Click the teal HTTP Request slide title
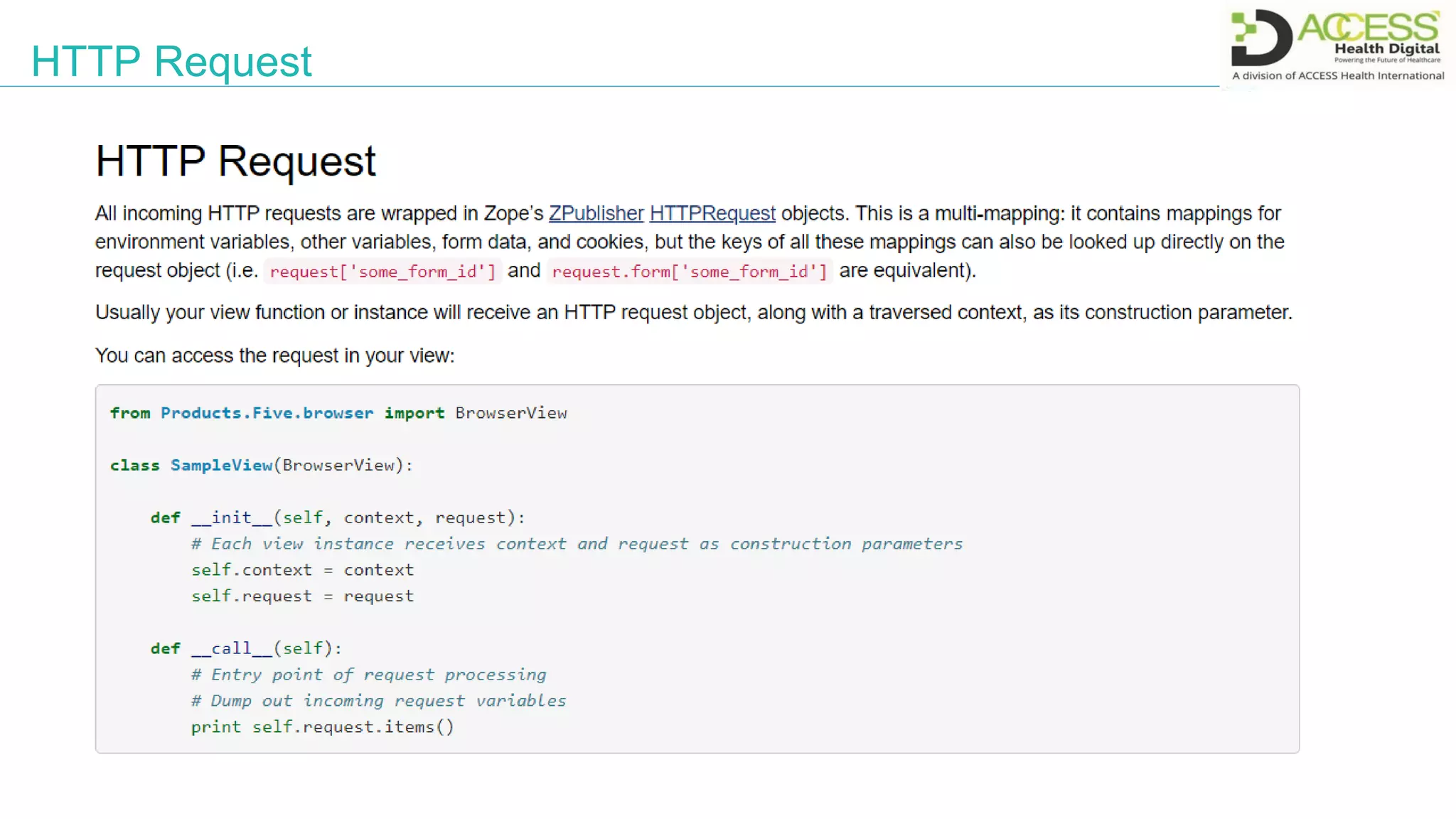Image resolution: width=1456 pixels, height=819 pixels. pos(171,61)
